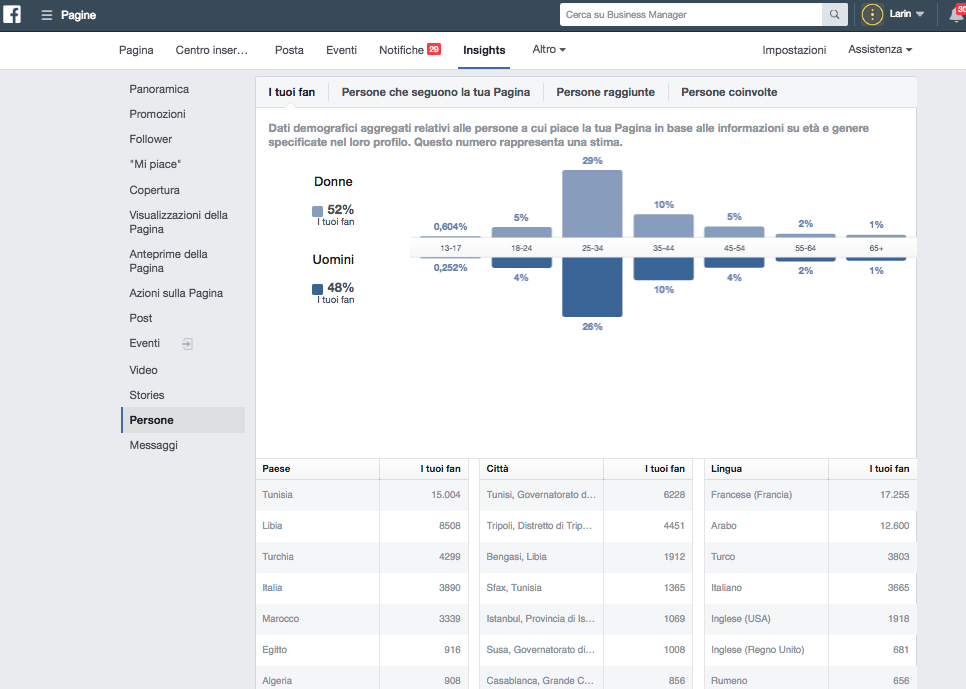Click the Turchia country row
The height and width of the screenshot is (689, 966).
coord(362,556)
